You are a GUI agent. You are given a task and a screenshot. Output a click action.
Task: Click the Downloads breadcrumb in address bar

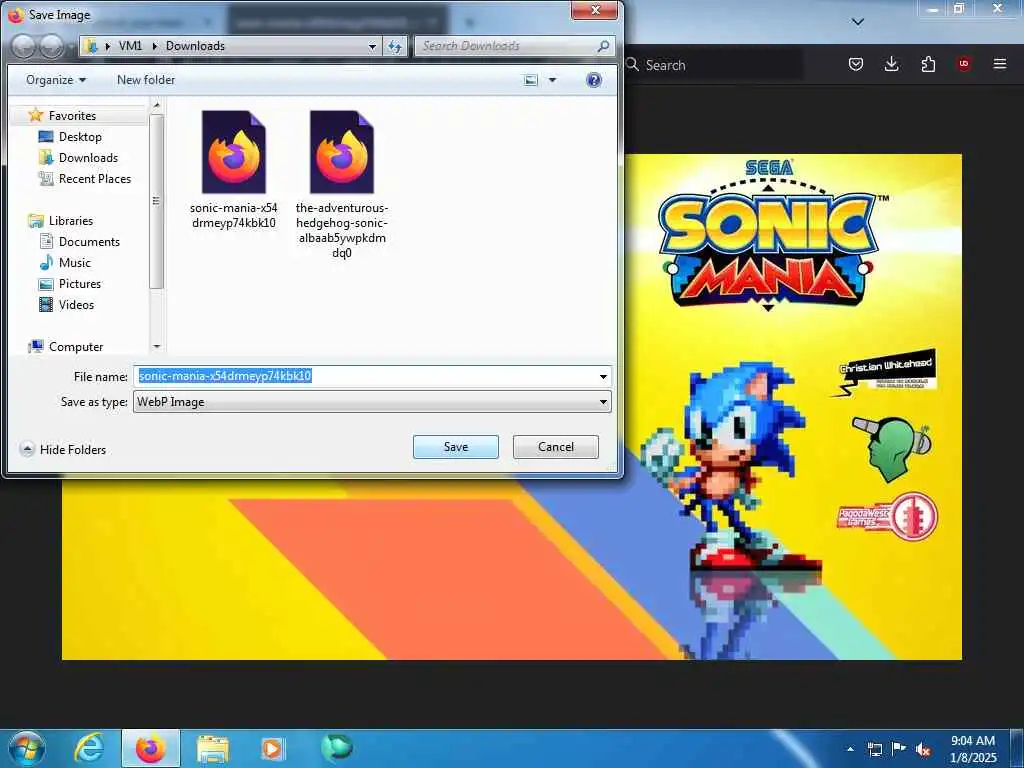point(195,46)
